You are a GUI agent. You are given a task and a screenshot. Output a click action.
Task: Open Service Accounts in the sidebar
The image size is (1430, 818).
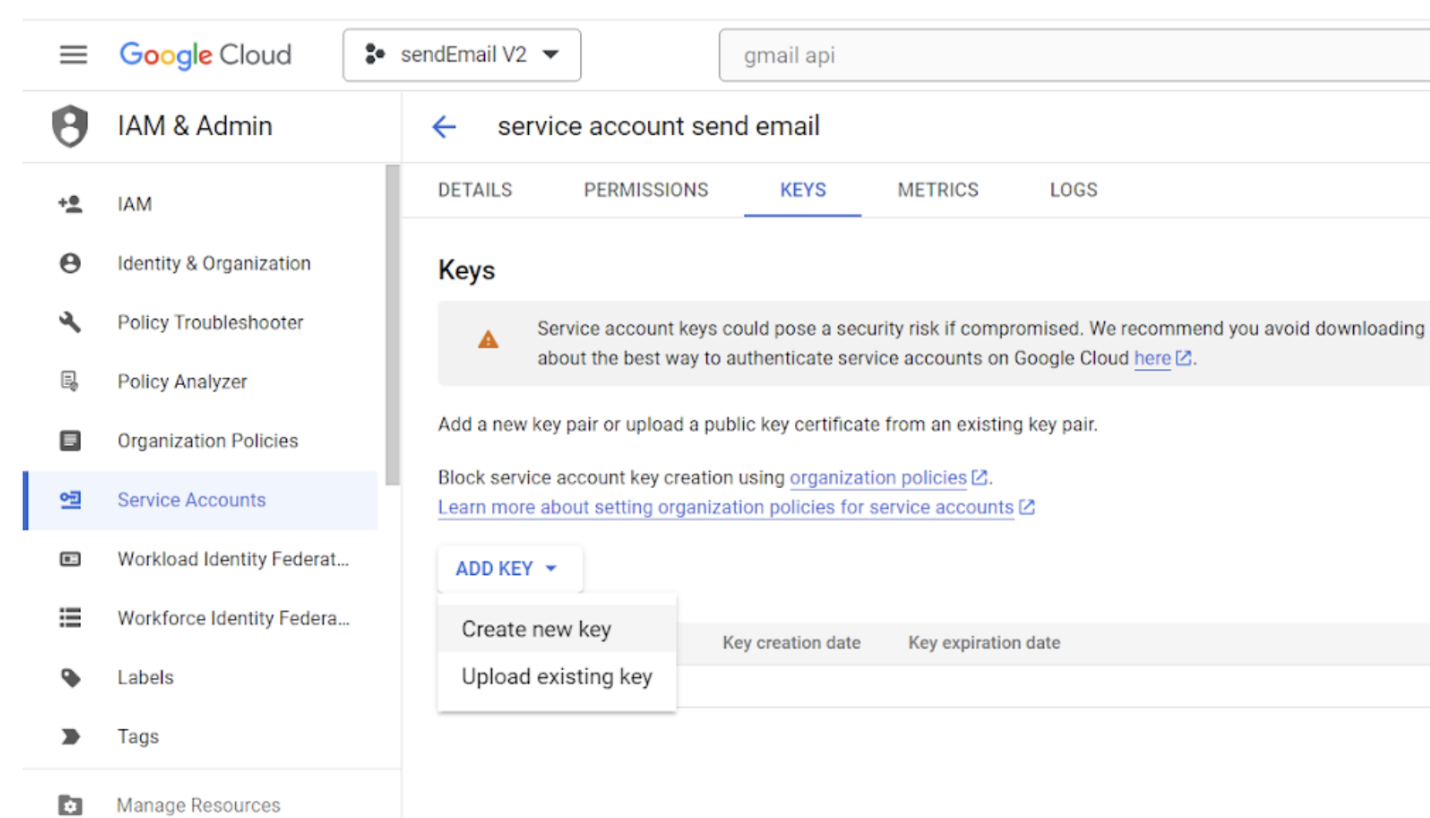[191, 500]
